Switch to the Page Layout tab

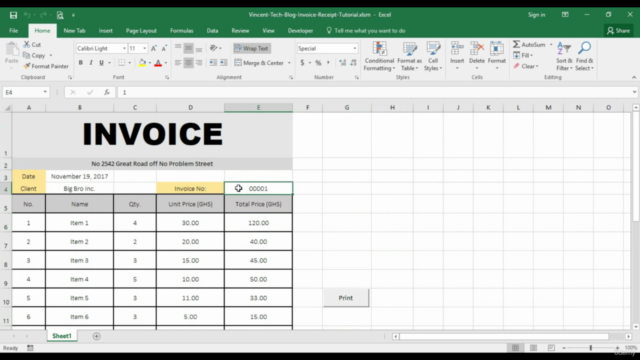coord(141,31)
